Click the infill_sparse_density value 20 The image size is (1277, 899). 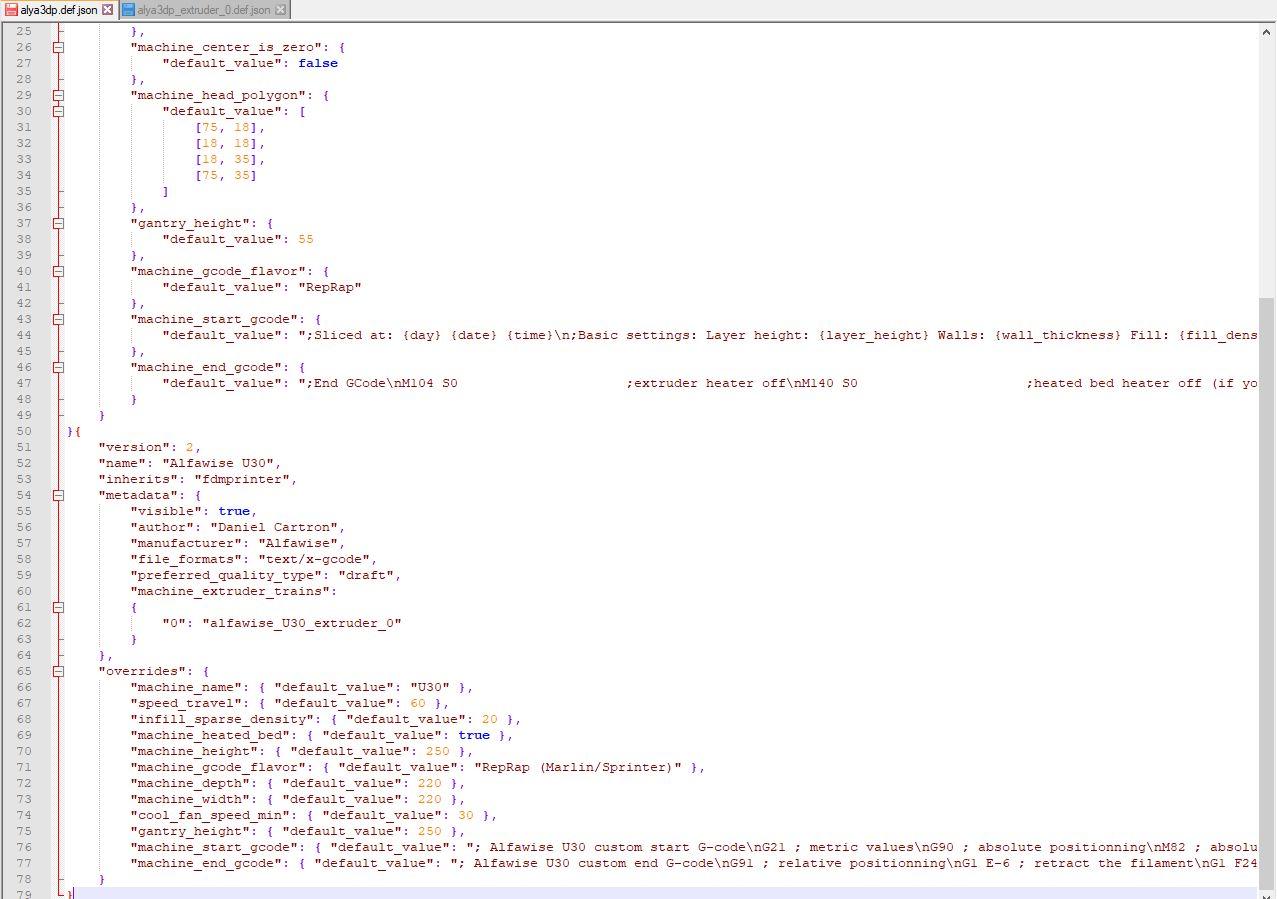tap(490, 719)
